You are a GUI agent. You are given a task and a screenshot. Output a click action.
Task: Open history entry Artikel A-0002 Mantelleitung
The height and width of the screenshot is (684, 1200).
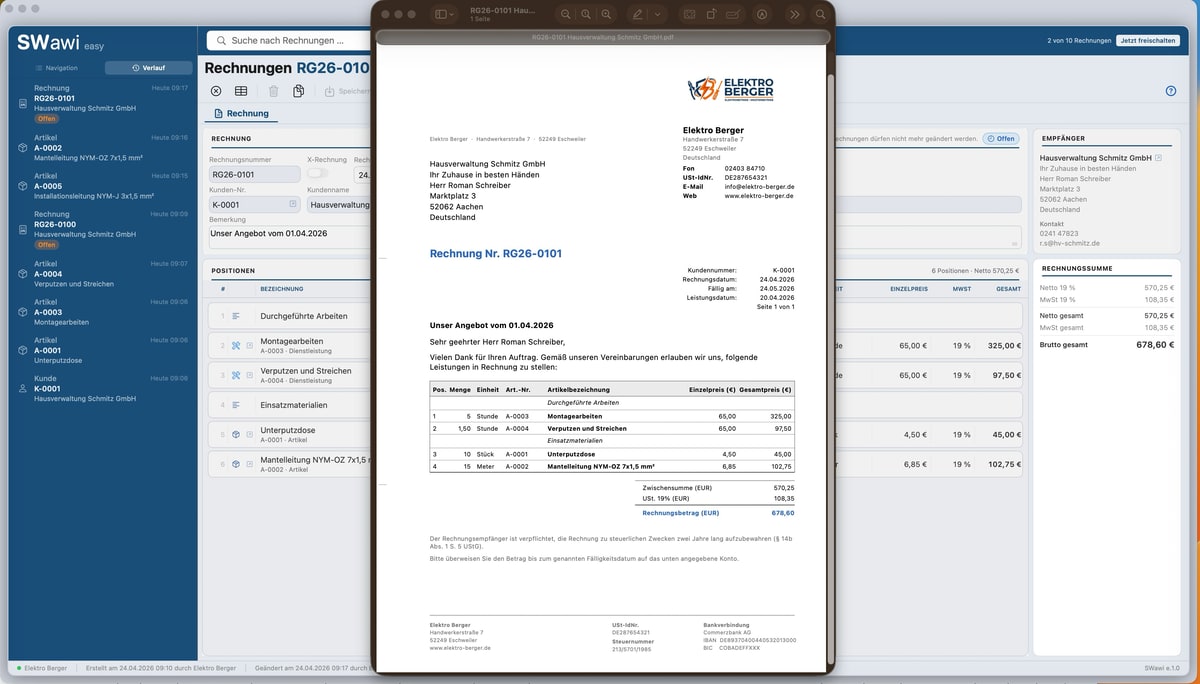click(x=102, y=147)
